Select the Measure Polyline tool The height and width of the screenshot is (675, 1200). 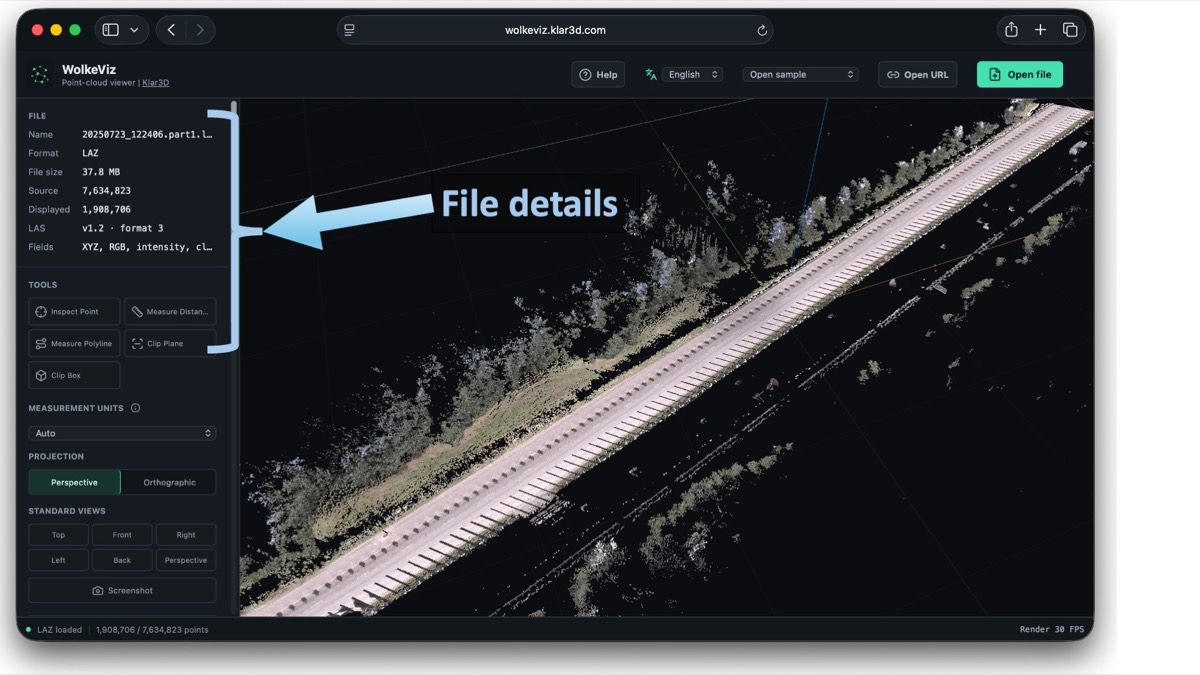point(74,344)
